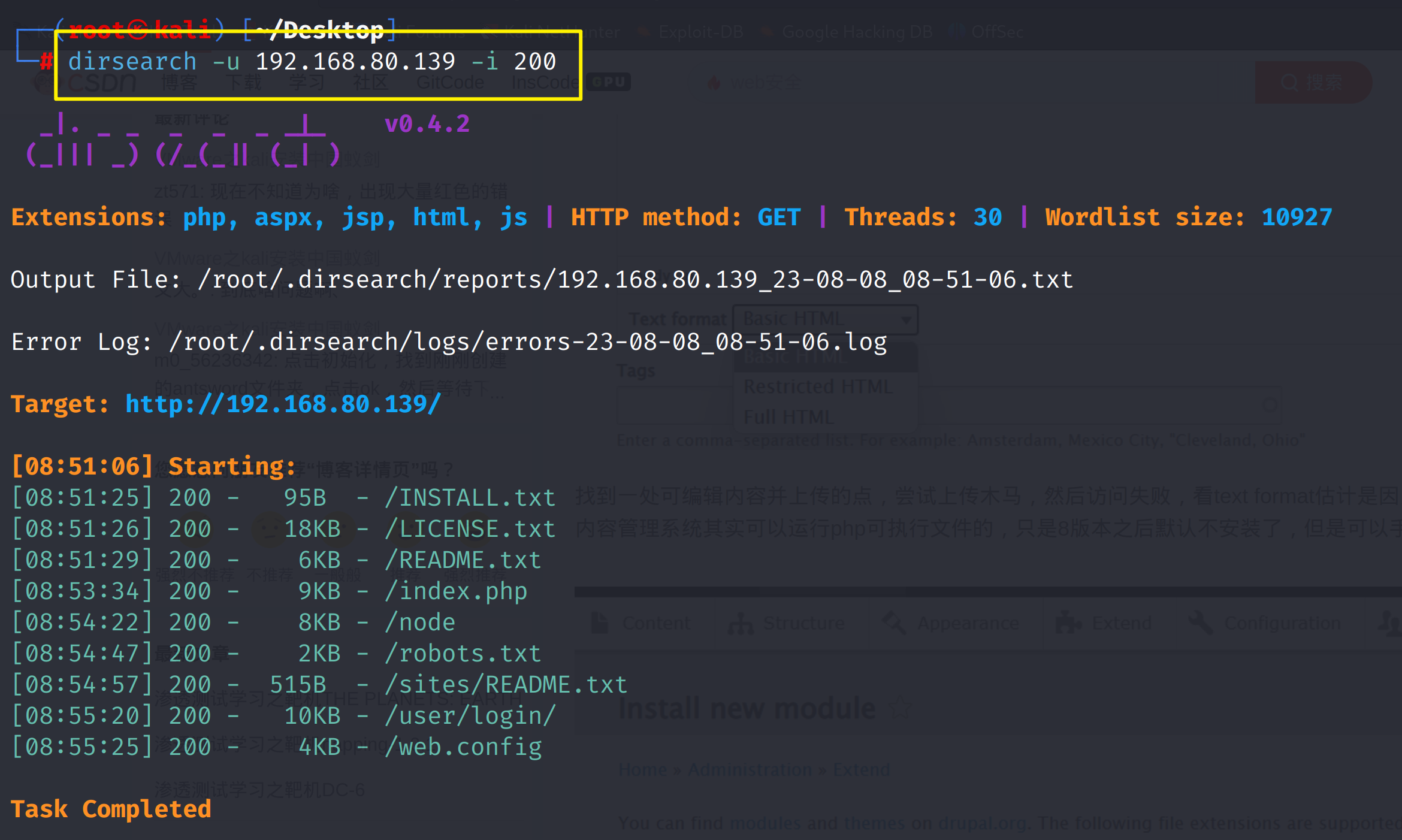
Task: Click the v0.4.2 version text
Action: (x=427, y=124)
